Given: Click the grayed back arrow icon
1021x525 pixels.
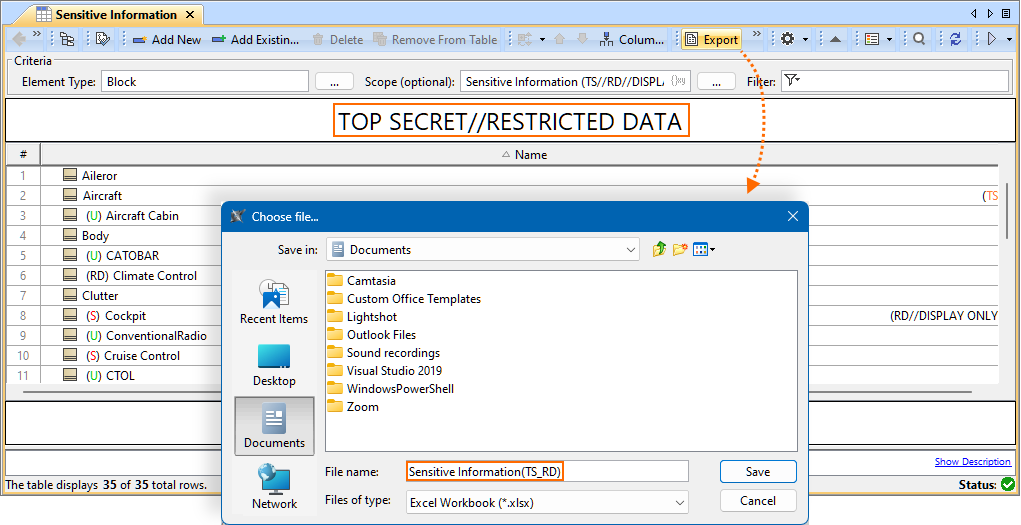Looking at the screenshot, I should click(19, 40).
